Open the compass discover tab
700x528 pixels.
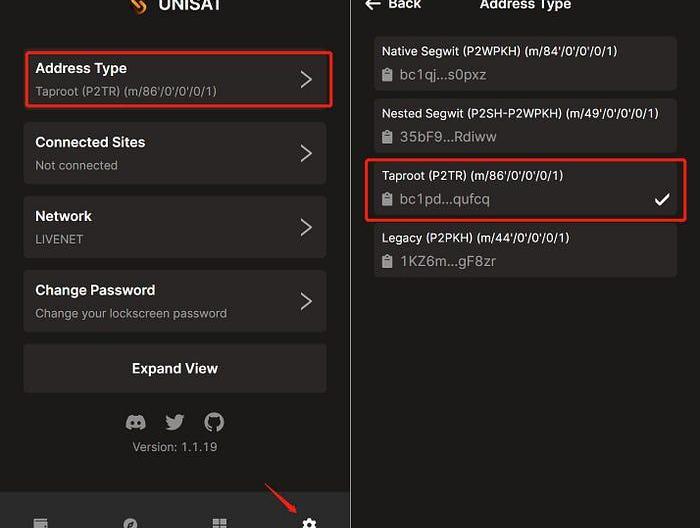[130, 523]
